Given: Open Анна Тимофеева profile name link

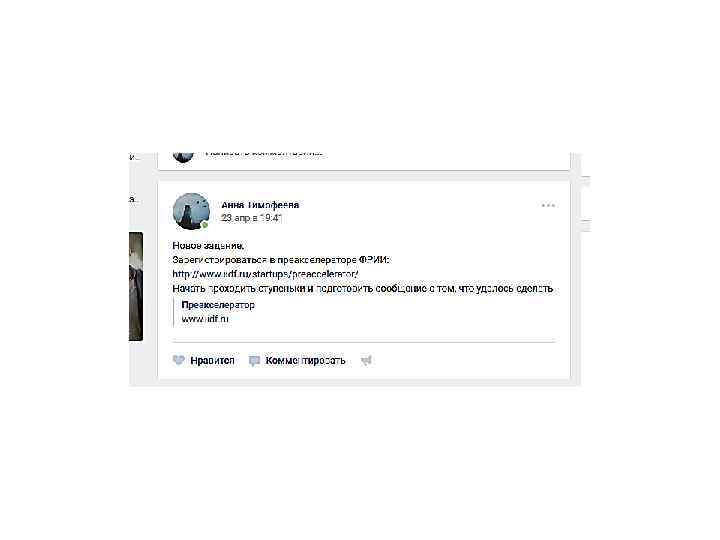Looking at the screenshot, I should point(260,205).
